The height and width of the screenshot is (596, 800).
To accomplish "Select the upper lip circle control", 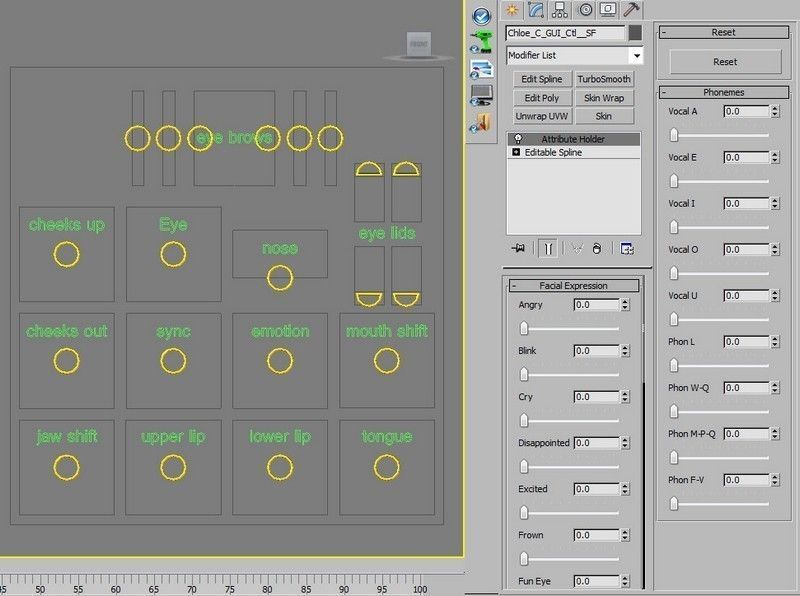I will pos(173,467).
